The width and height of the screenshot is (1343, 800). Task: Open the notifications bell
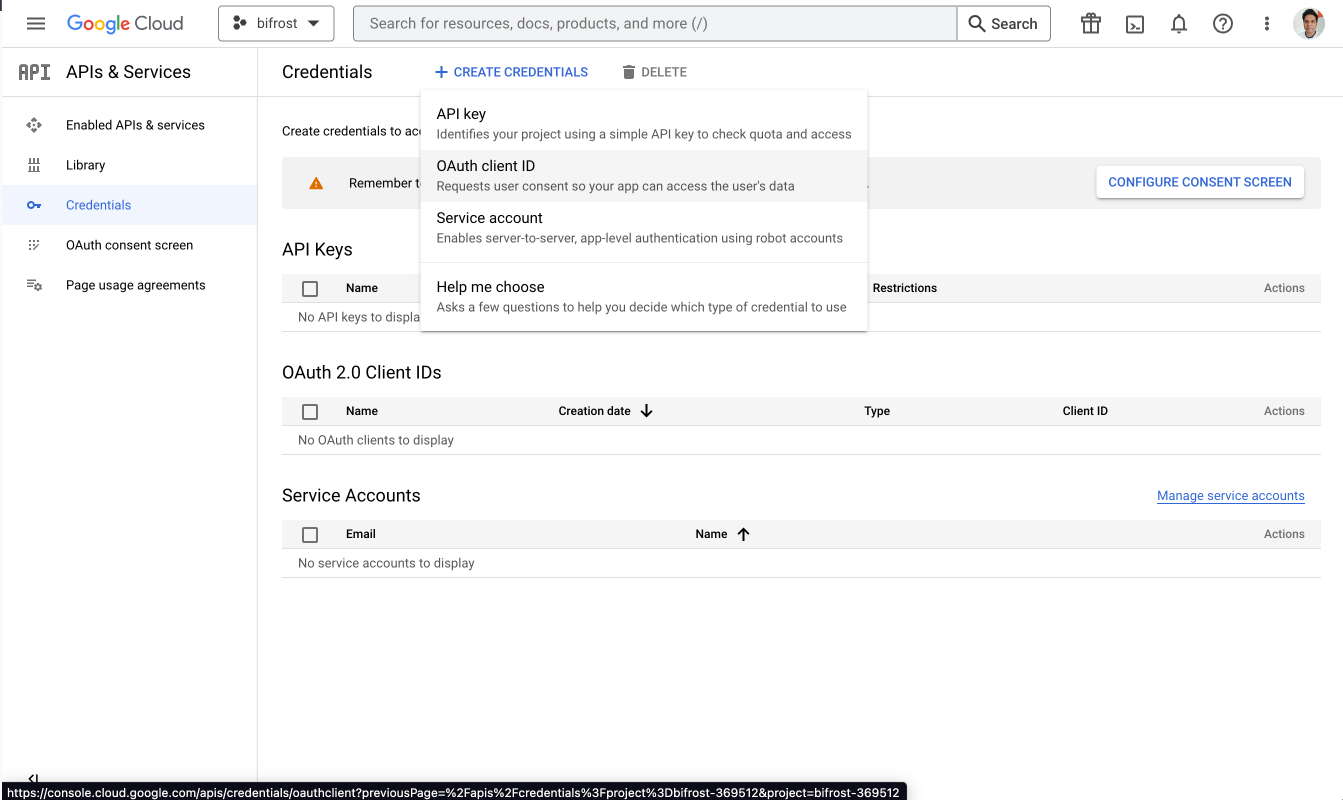coord(1179,23)
